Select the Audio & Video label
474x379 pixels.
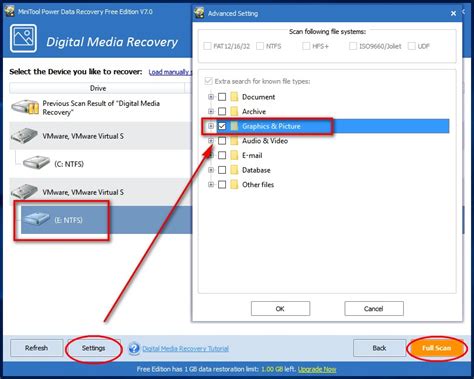[x=265, y=141]
